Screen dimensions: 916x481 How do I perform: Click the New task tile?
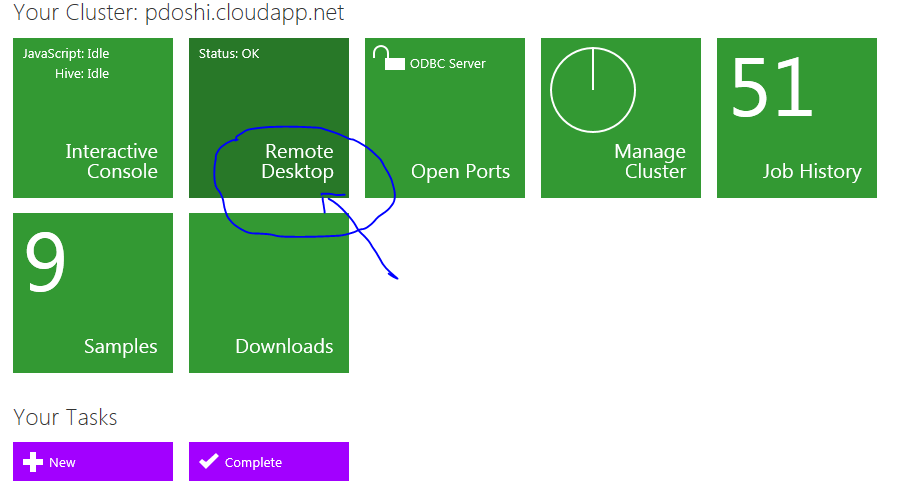pyautogui.click(x=93, y=462)
